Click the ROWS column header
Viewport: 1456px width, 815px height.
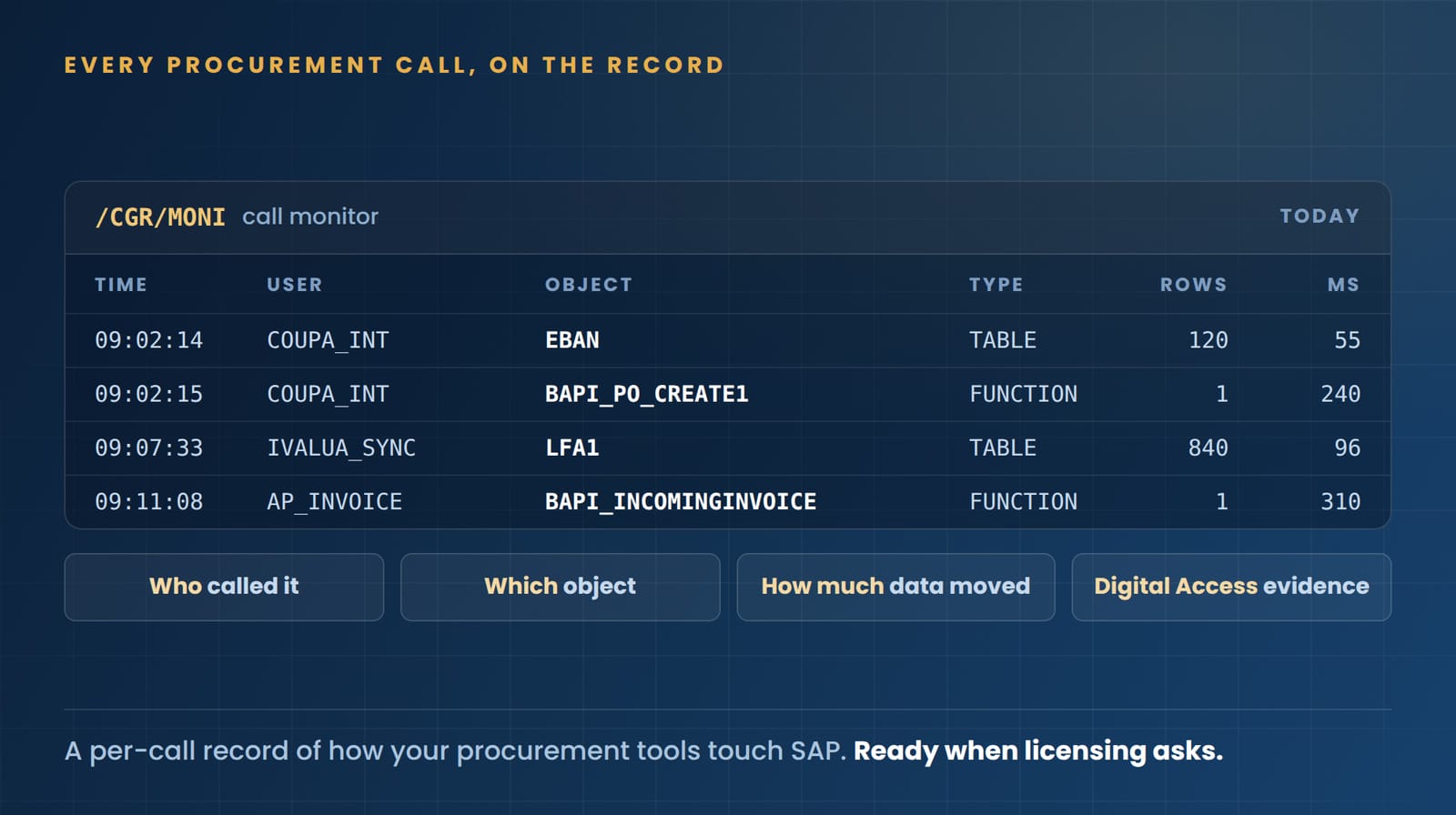pyautogui.click(x=1194, y=285)
